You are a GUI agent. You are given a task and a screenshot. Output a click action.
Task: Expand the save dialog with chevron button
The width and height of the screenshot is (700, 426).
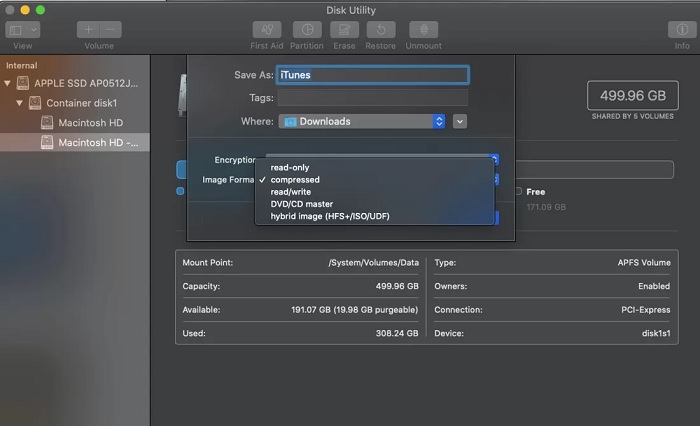click(460, 121)
